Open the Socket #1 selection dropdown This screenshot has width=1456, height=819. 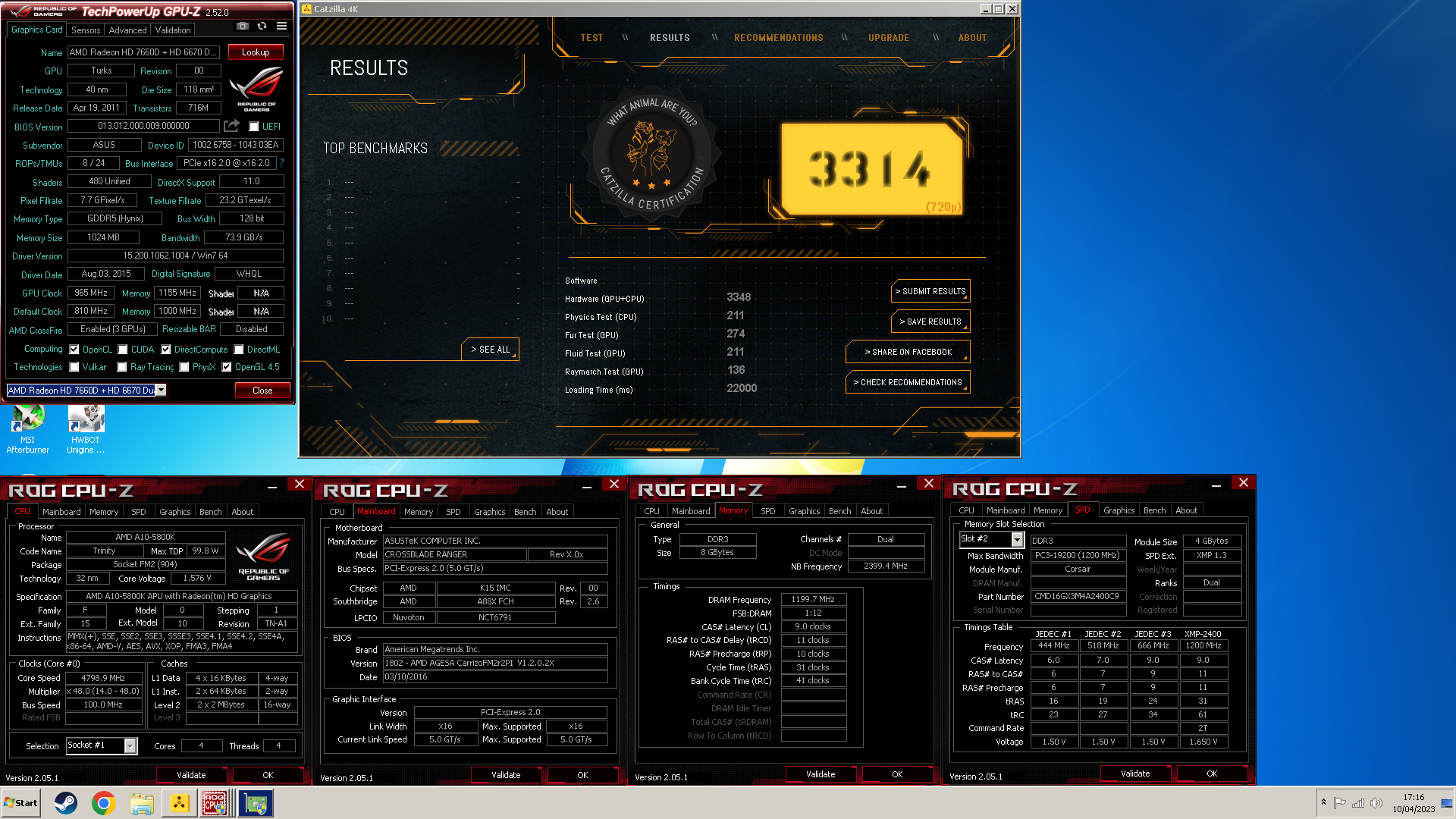pos(130,746)
